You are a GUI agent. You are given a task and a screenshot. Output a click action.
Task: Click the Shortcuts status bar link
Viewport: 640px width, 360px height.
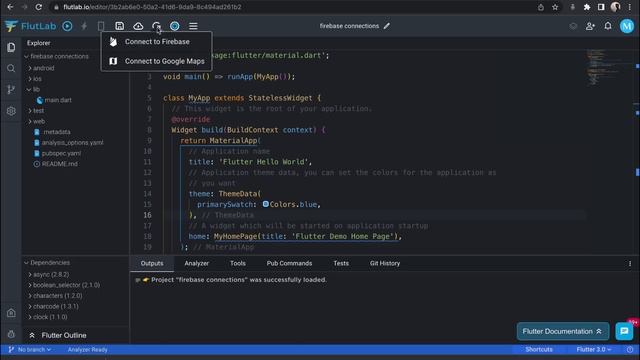pyautogui.click(x=539, y=350)
